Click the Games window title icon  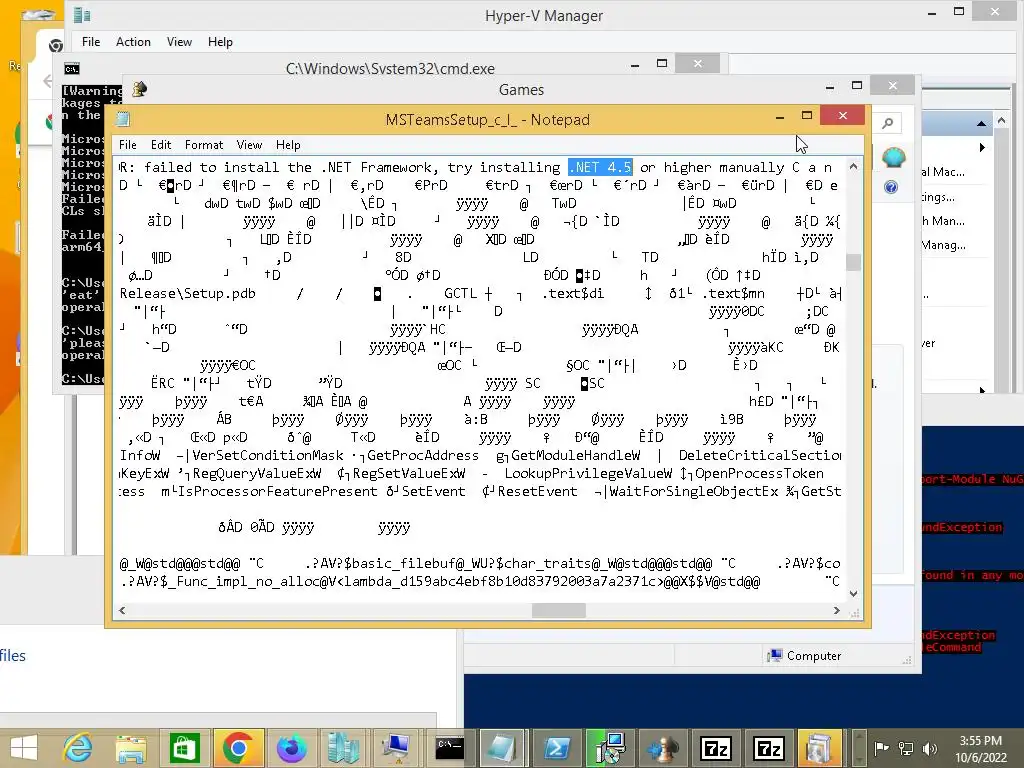(x=139, y=89)
